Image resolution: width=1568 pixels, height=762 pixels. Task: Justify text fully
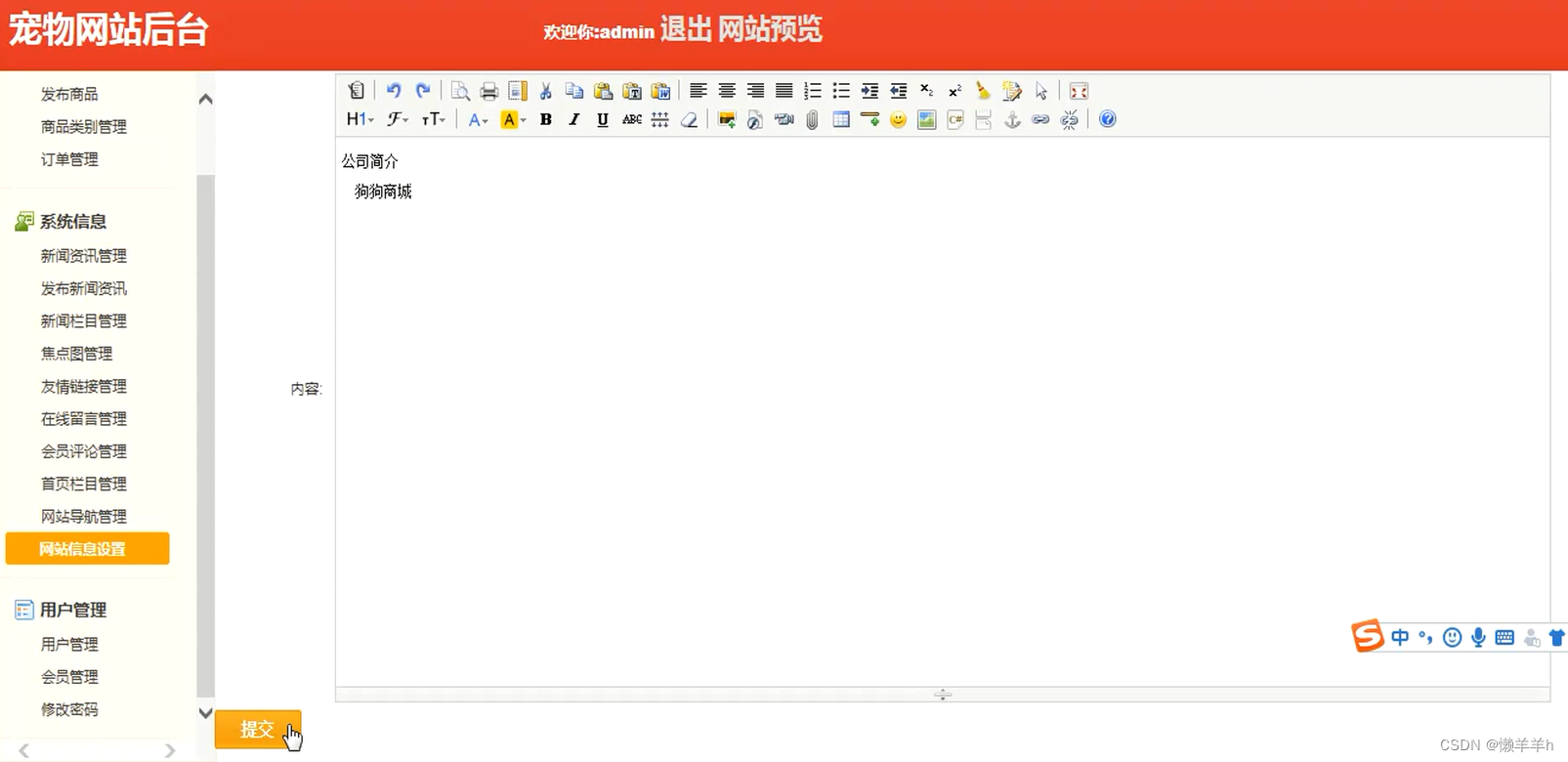[784, 91]
